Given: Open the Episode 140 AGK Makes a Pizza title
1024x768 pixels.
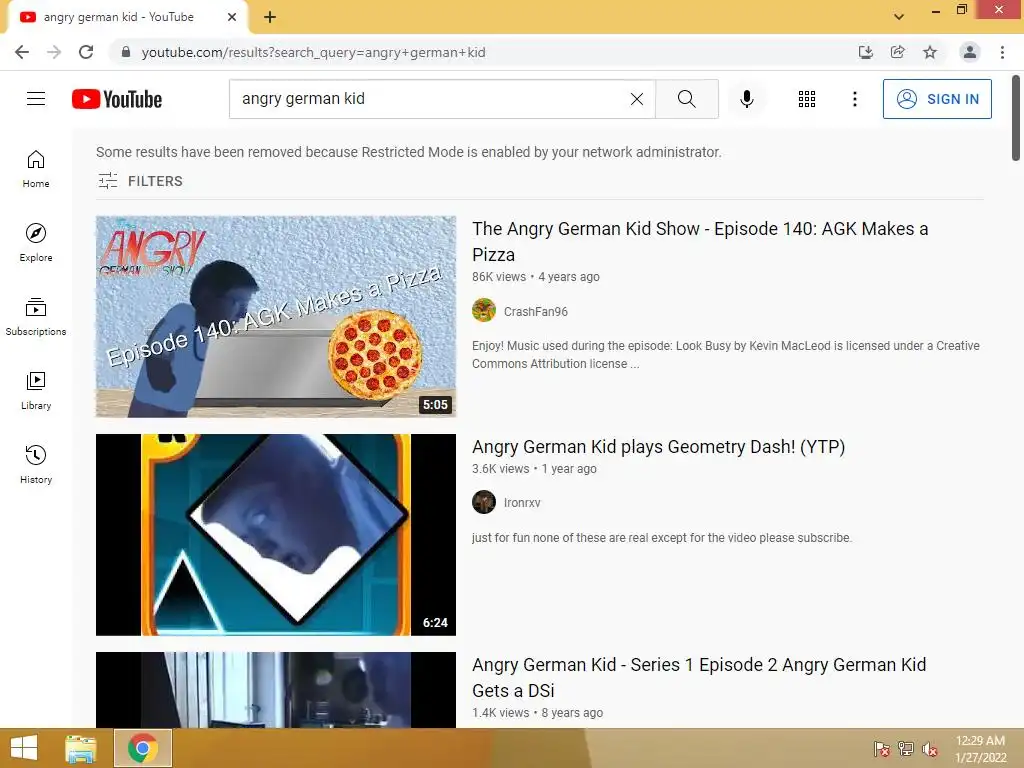Looking at the screenshot, I should 700,242.
